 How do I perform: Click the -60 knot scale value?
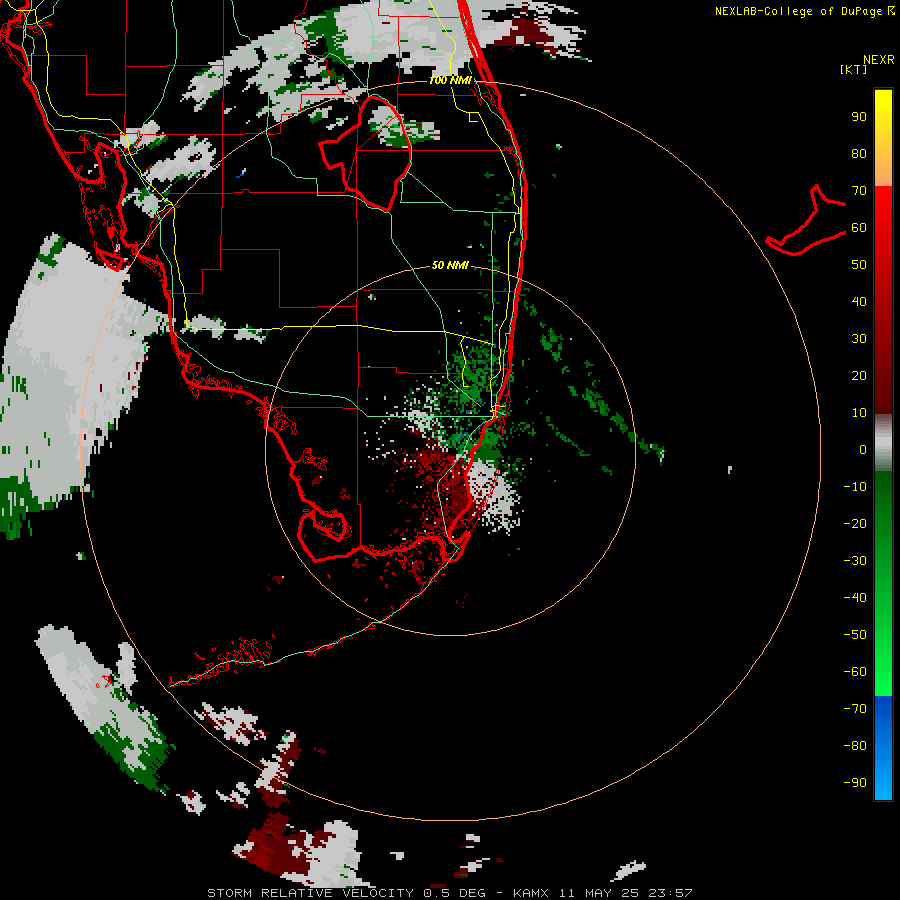coord(855,672)
